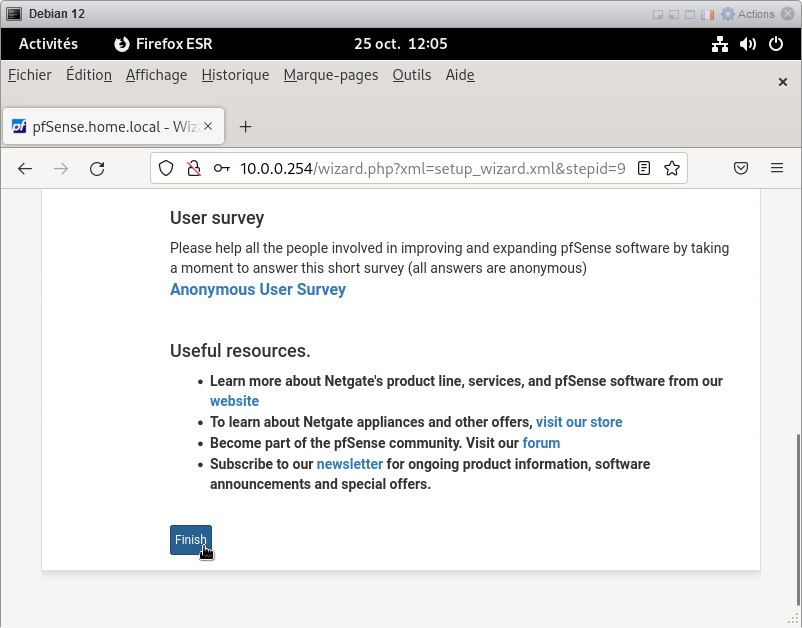Open the Pocket save icon
The image size is (802, 628).
tap(741, 168)
